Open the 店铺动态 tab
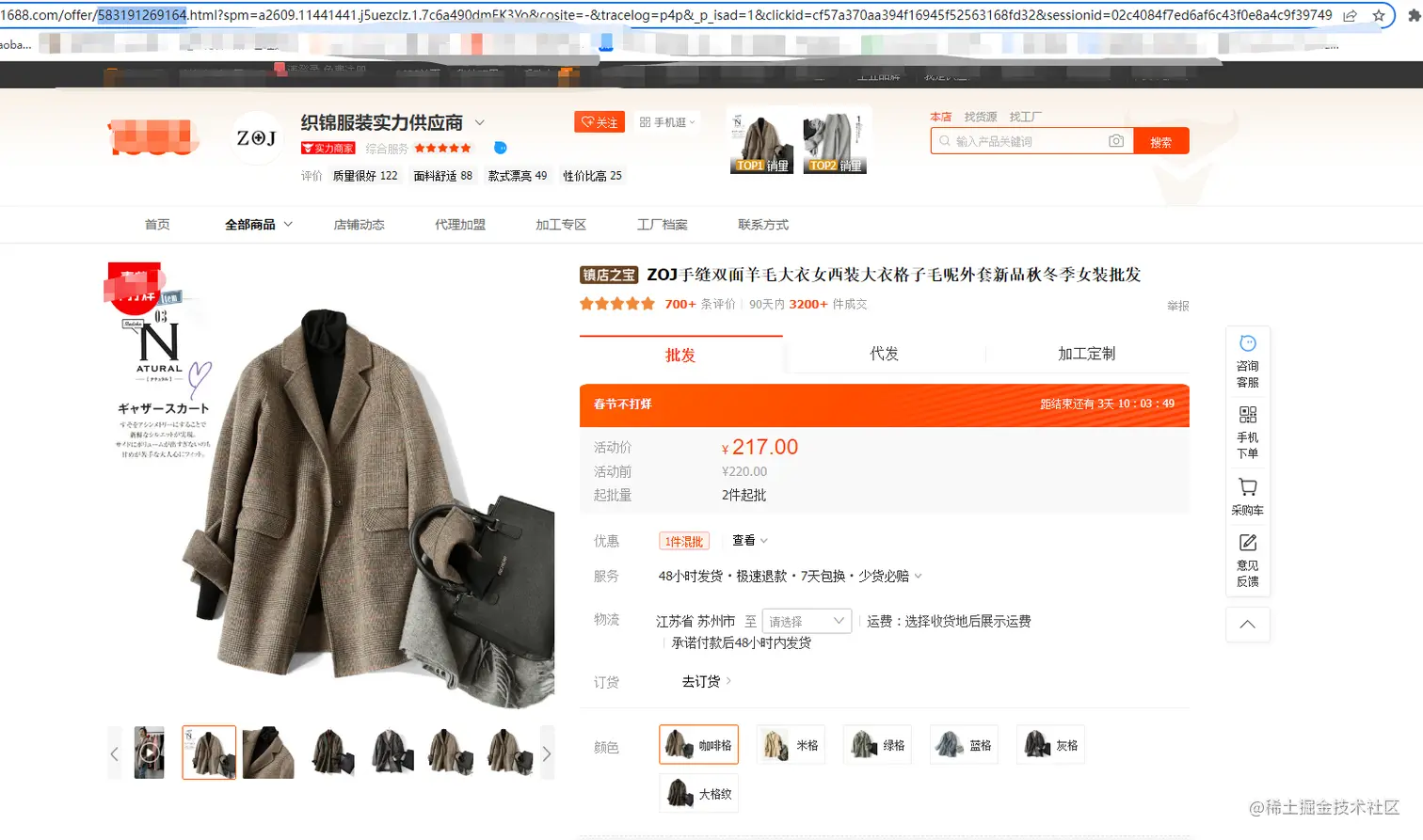1423x840 pixels. (360, 225)
